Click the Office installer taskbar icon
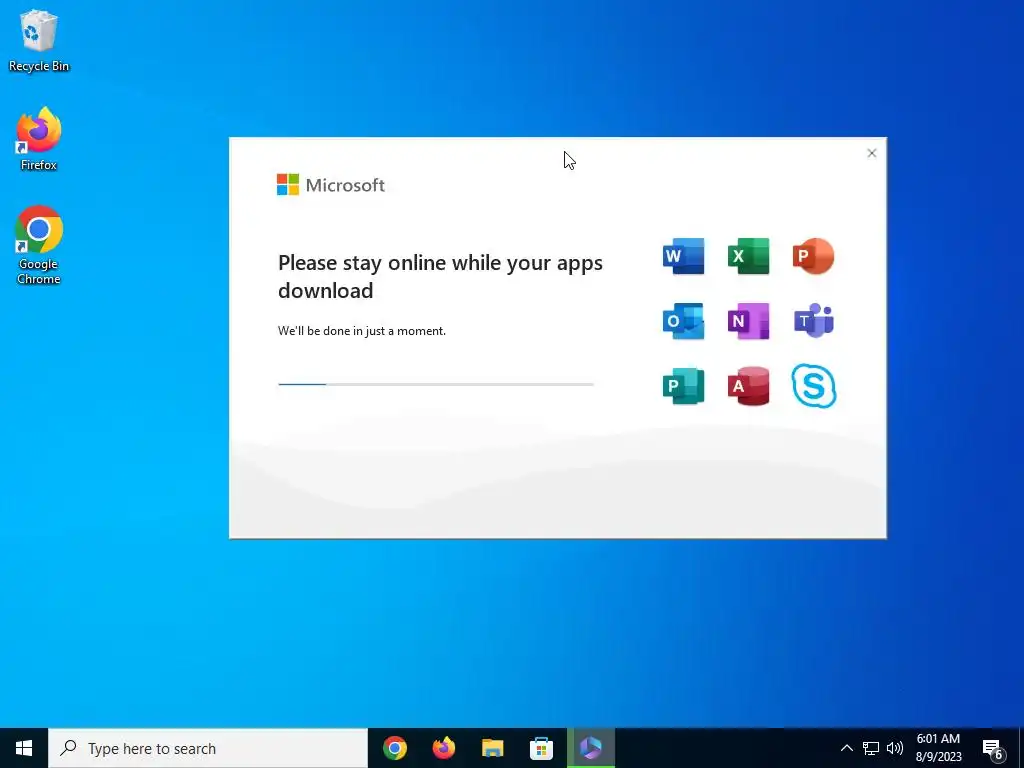Screen dimensions: 1024x768 [590, 748]
